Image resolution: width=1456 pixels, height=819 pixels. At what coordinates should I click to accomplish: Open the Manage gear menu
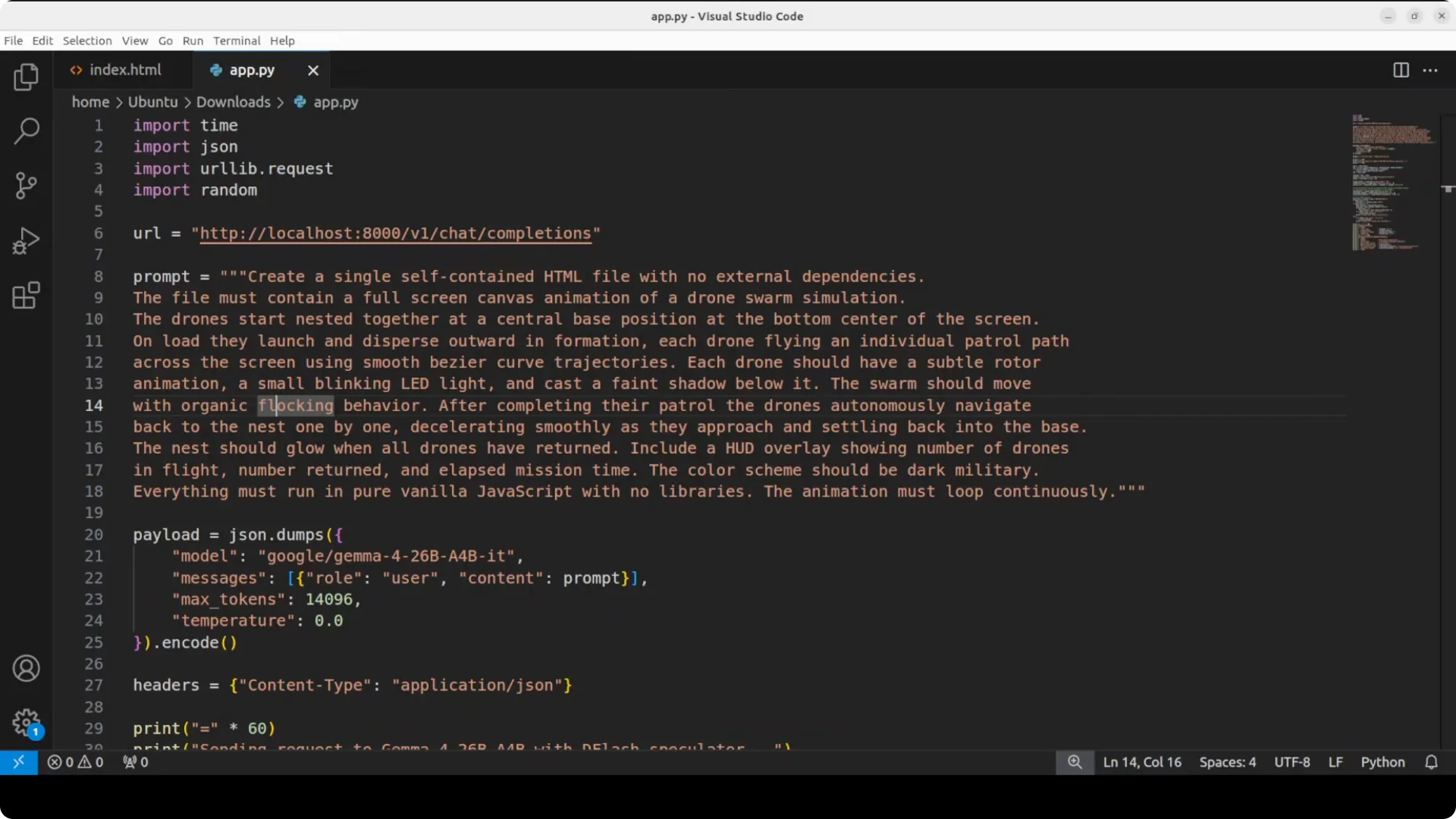coord(27,723)
